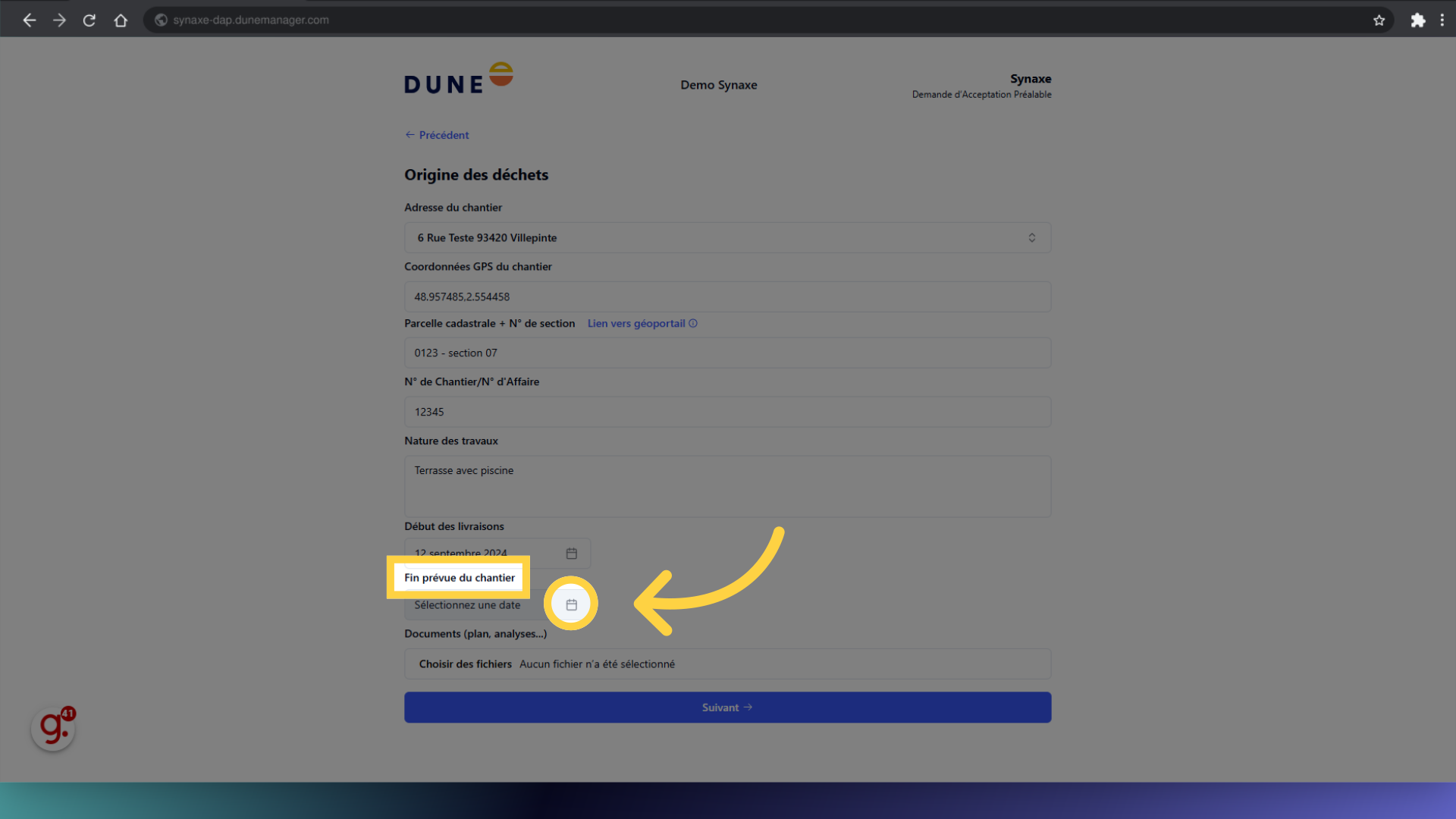Click the Demo Synaxe header title

[x=718, y=84]
